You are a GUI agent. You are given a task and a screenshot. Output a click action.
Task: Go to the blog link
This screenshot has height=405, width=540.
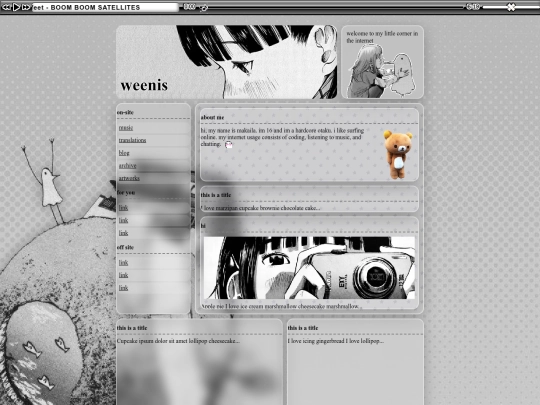(124, 153)
